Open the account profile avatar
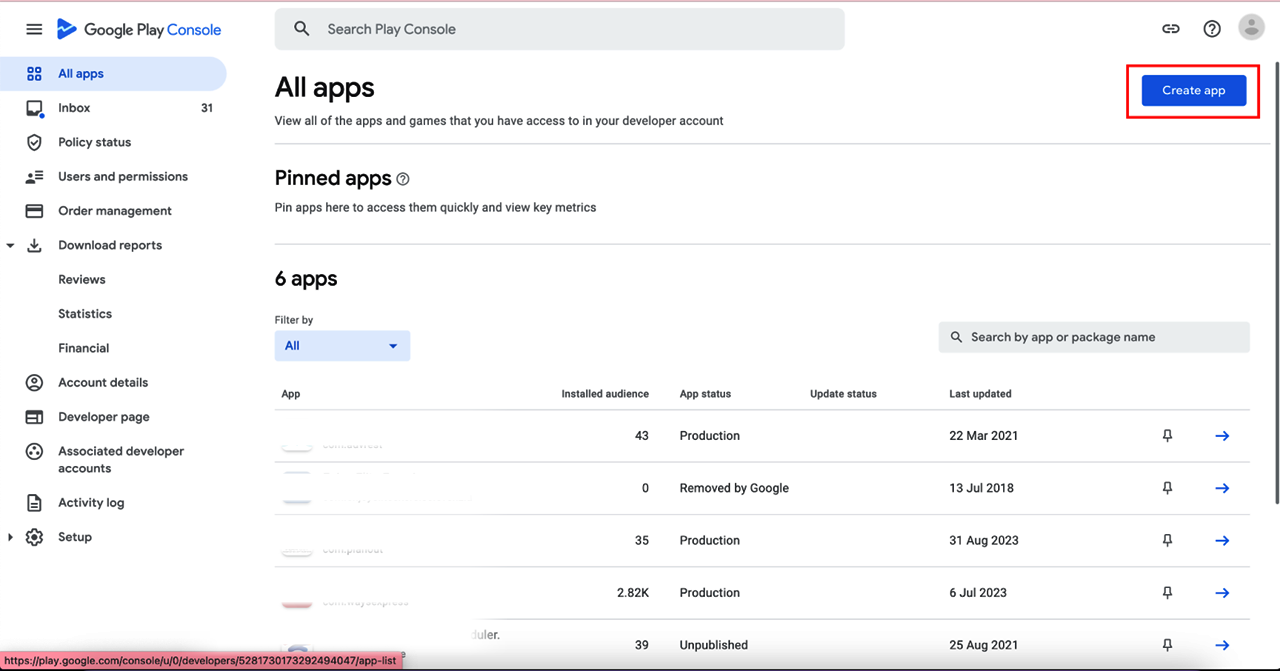Image resolution: width=1280 pixels, height=671 pixels. pyautogui.click(x=1251, y=28)
